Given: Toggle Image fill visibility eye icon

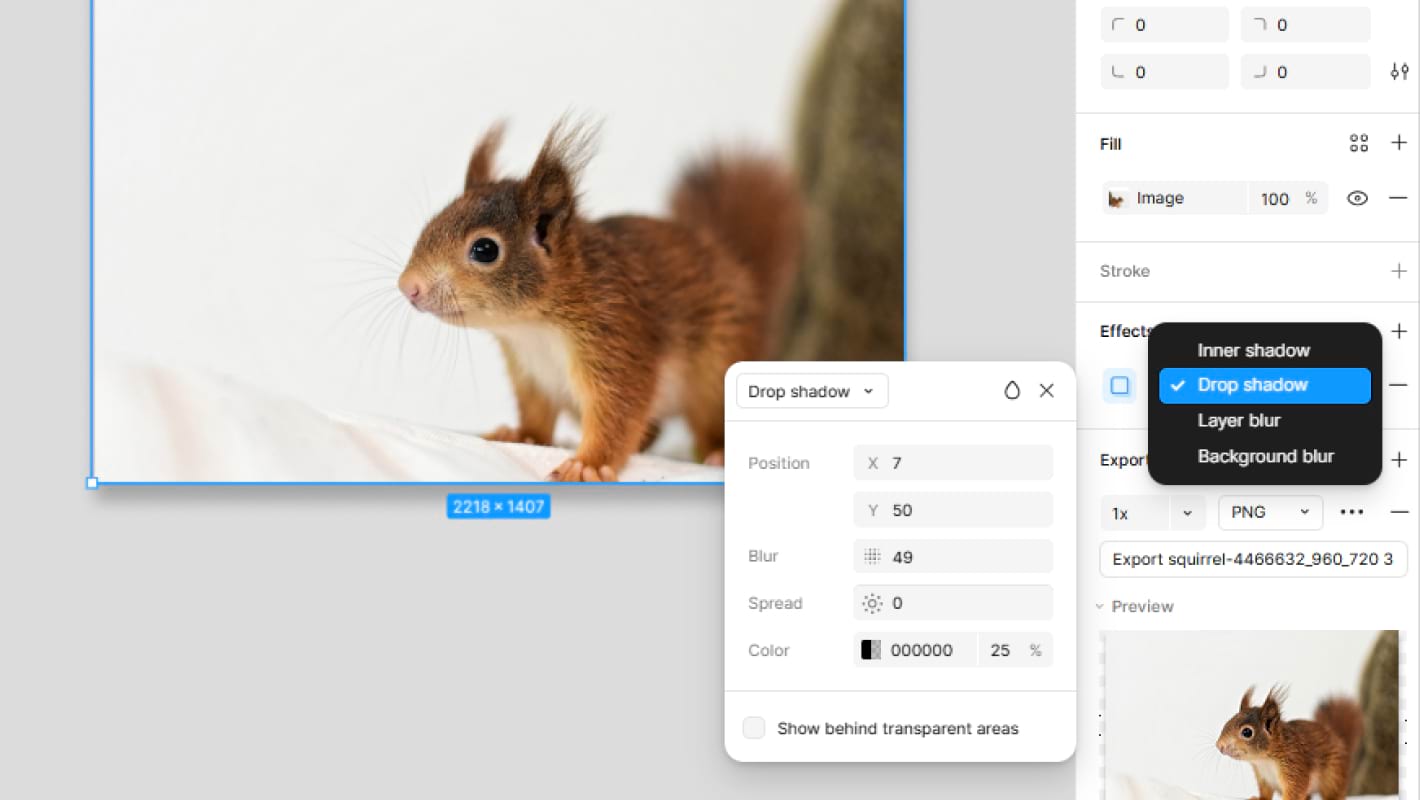Looking at the screenshot, I should 1357,198.
